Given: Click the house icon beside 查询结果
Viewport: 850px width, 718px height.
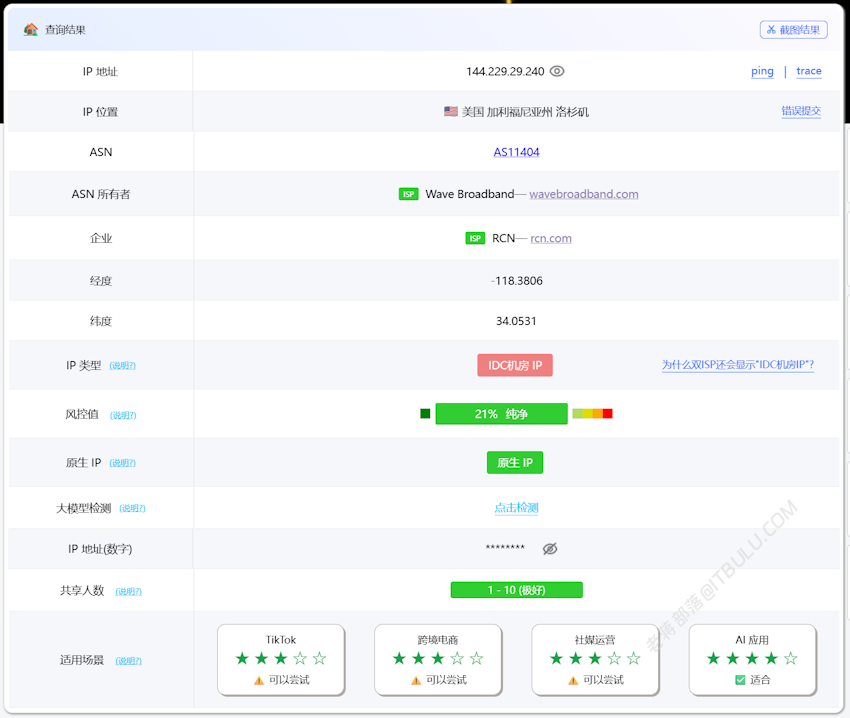Looking at the screenshot, I should 31,29.
